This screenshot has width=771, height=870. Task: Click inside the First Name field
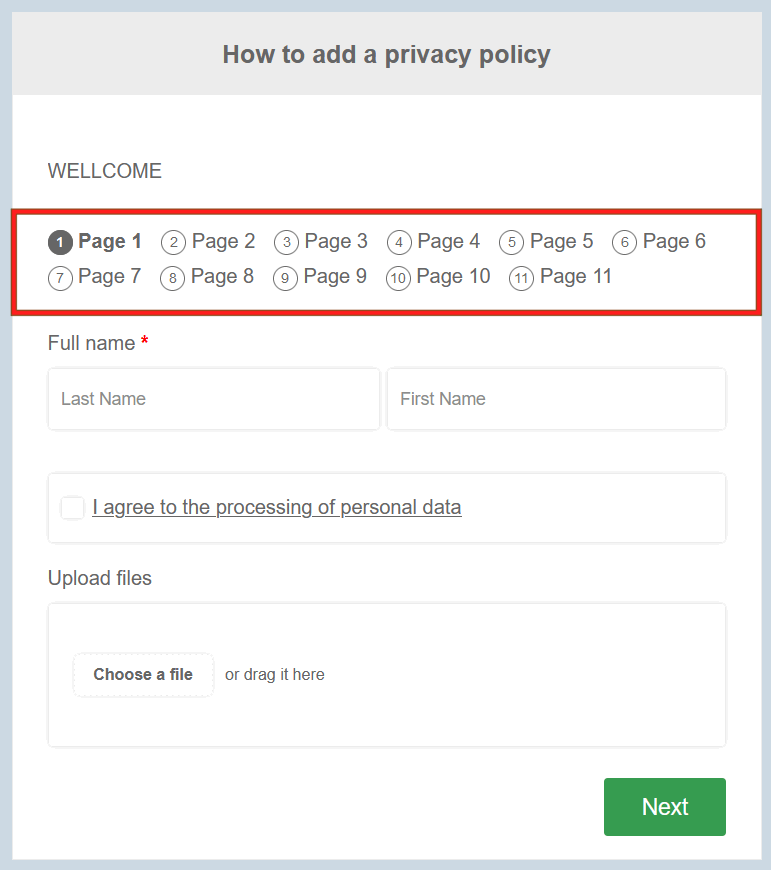(556, 399)
